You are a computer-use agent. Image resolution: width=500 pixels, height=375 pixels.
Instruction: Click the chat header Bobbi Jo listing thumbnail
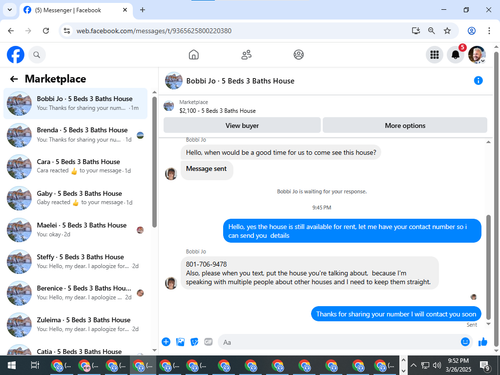174,81
